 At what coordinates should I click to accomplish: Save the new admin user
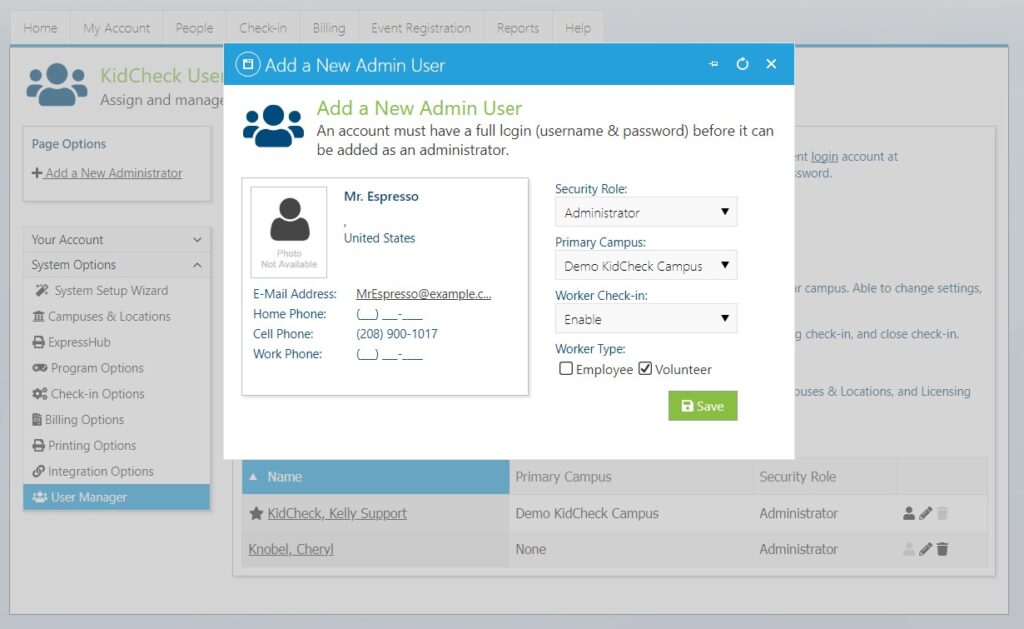tap(702, 407)
